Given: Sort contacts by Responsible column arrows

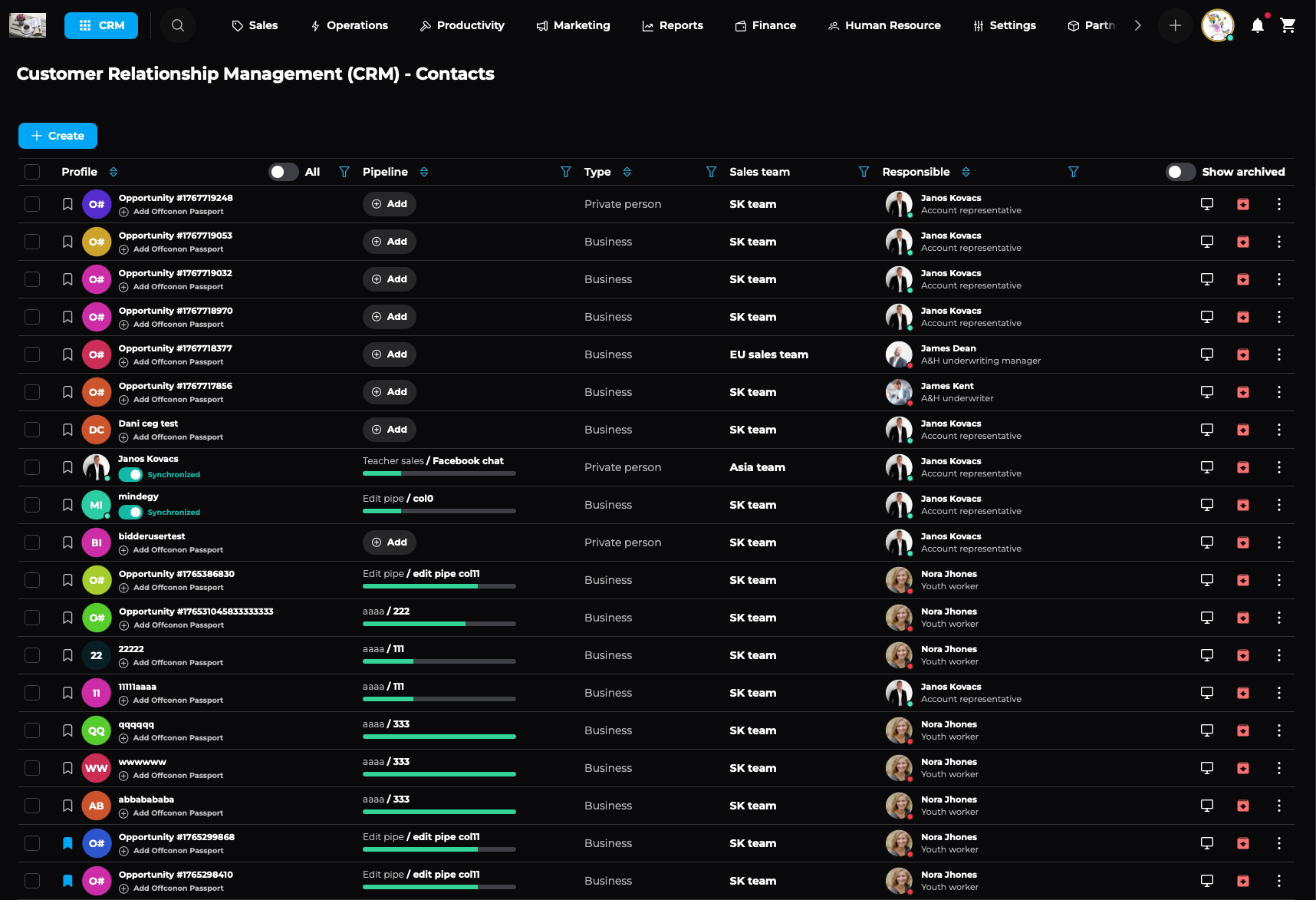Looking at the screenshot, I should [966, 172].
